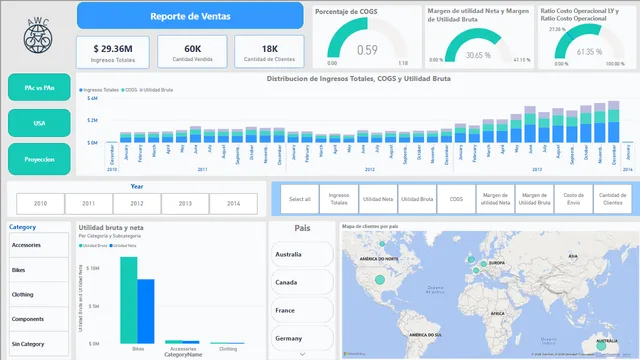Select the Ingresos Totales measure tile

tap(339, 199)
